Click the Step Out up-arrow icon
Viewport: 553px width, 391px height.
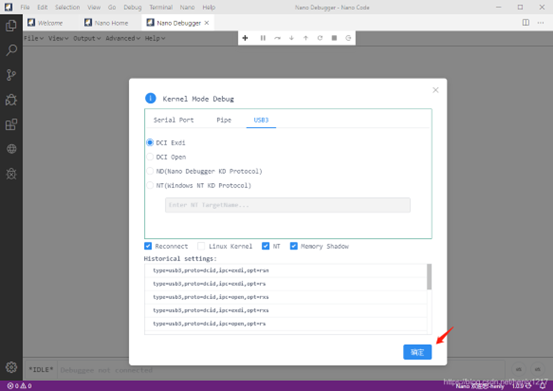coord(305,38)
